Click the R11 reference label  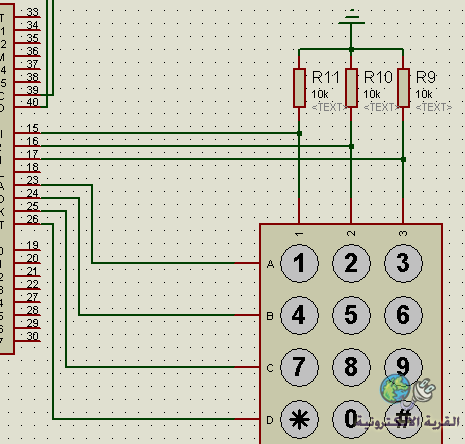point(325,78)
